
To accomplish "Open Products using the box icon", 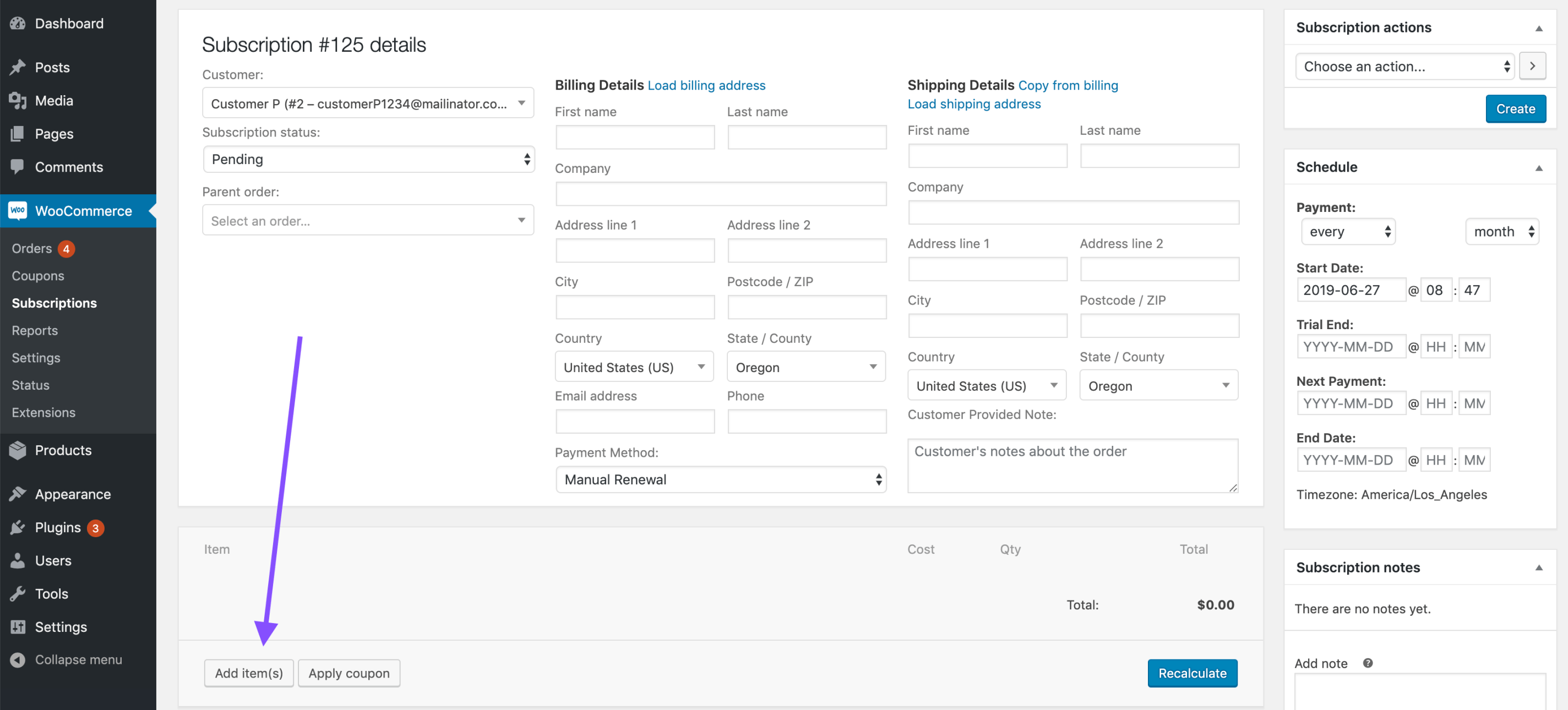I will (x=17, y=450).
